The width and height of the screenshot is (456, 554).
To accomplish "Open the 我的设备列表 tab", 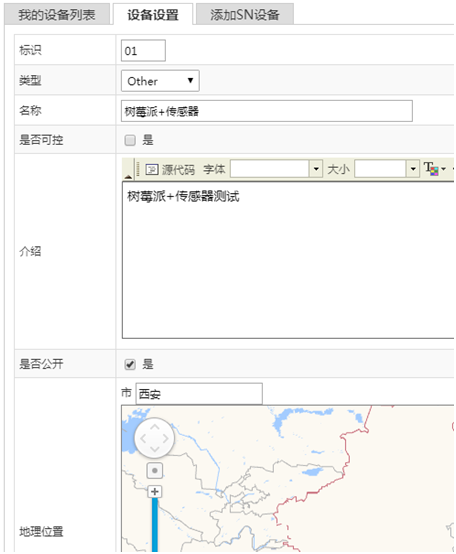I will 57,14.
